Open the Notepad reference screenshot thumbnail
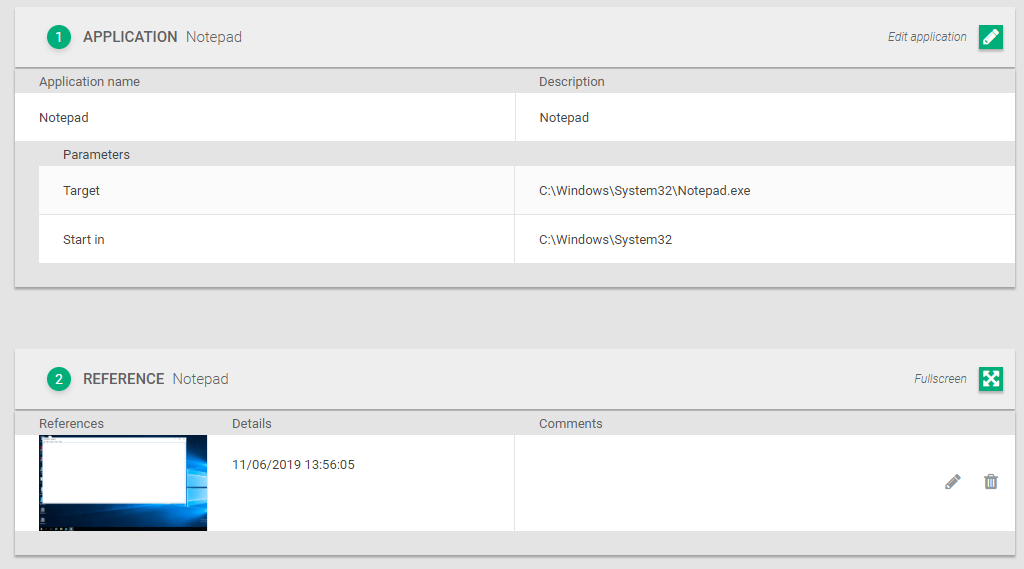This screenshot has width=1024, height=569. click(x=123, y=483)
